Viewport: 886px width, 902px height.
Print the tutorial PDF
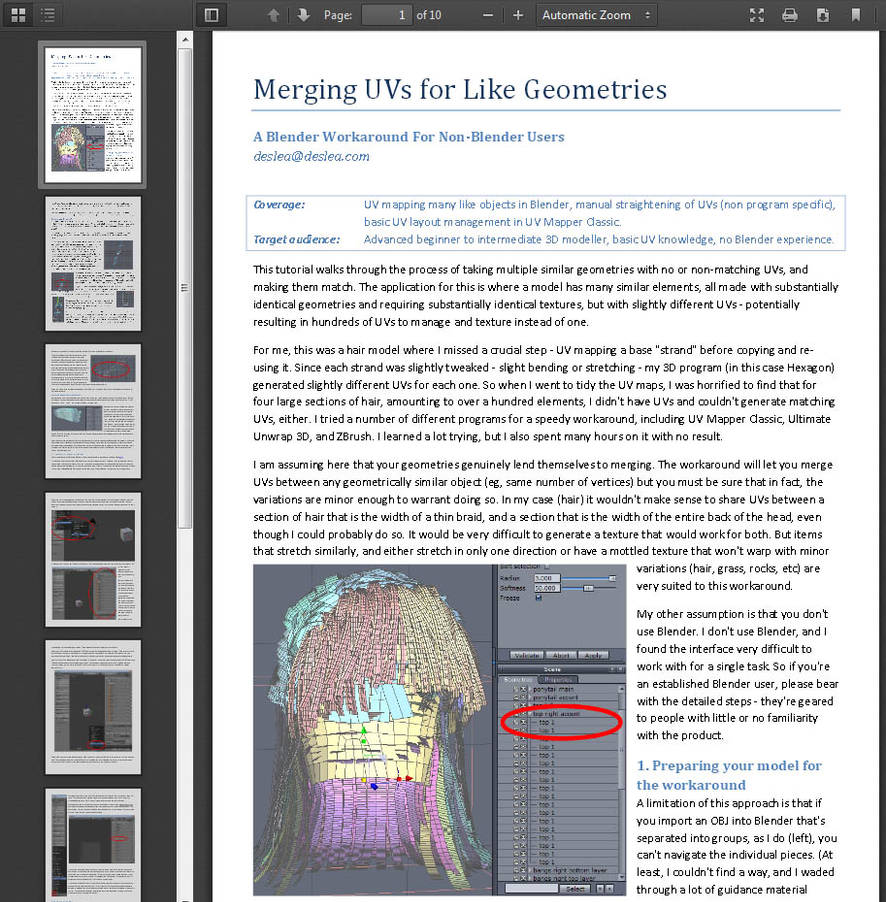(x=790, y=15)
